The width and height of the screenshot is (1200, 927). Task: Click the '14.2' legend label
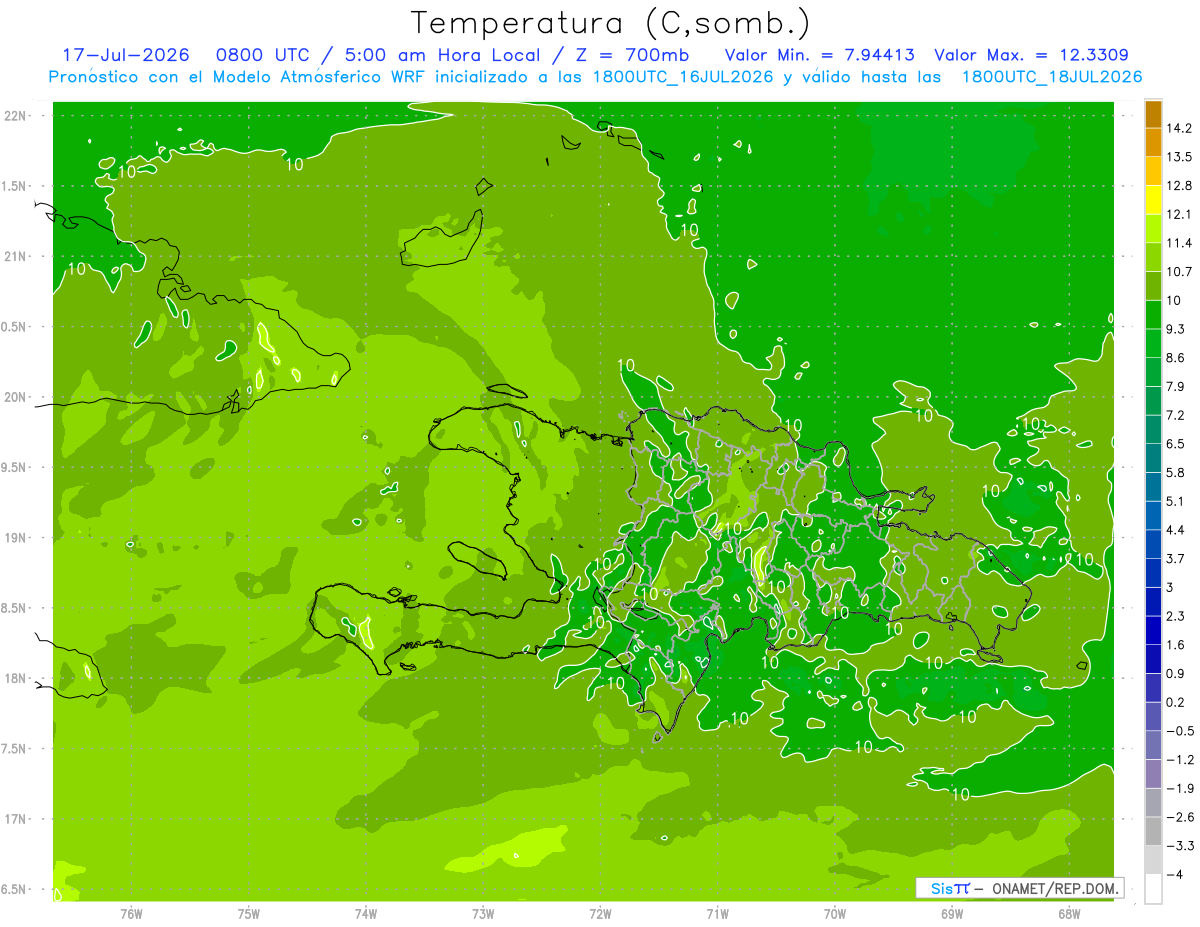coord(1181,128)
